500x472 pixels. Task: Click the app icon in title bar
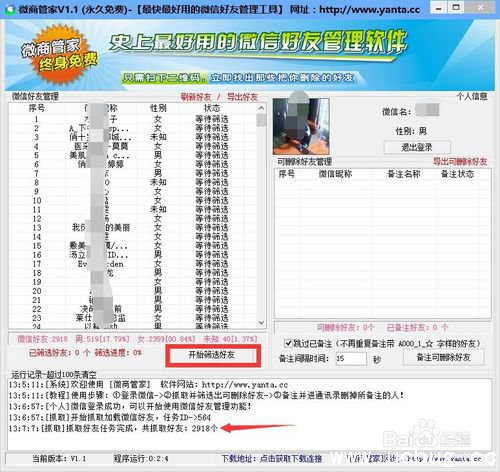(x=11, y=9)
